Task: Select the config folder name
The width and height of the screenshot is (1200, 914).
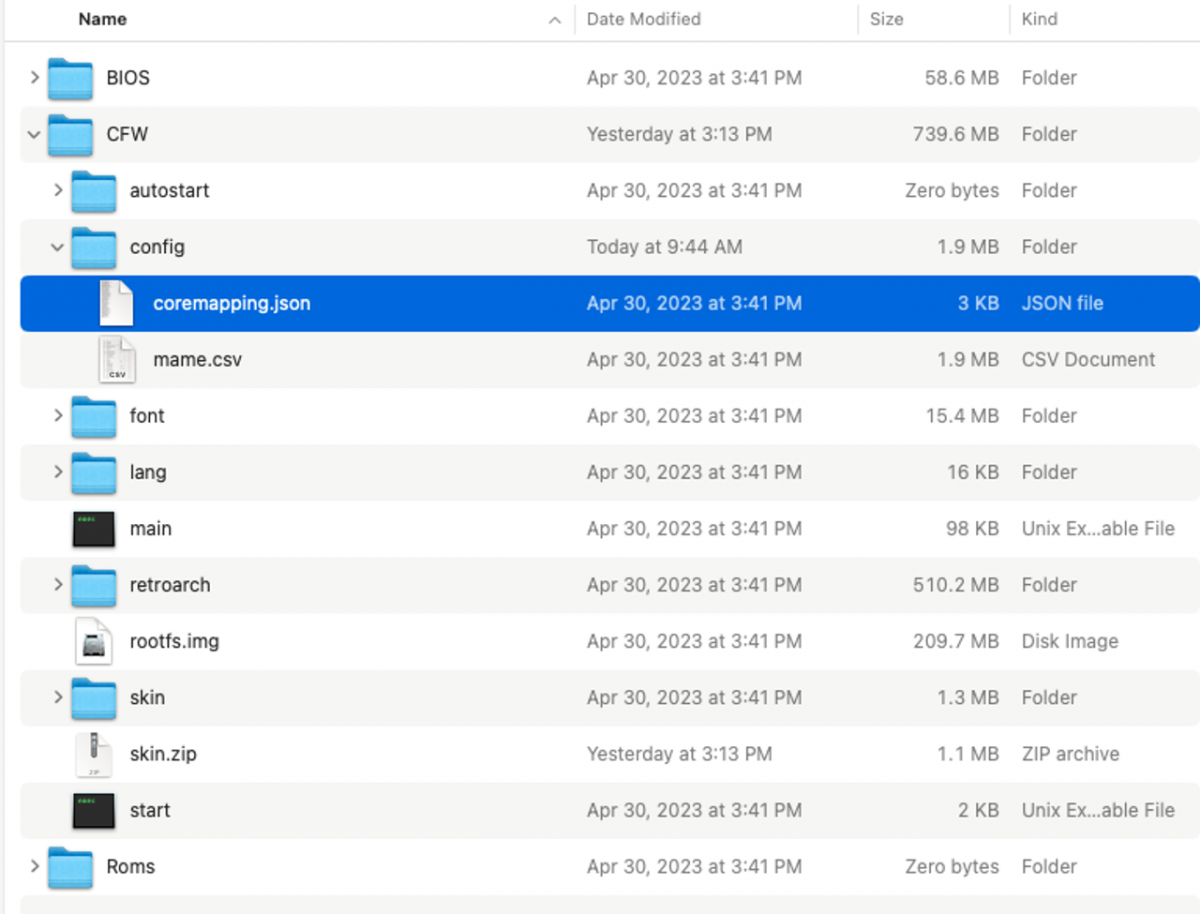Action: click(157, 247)
